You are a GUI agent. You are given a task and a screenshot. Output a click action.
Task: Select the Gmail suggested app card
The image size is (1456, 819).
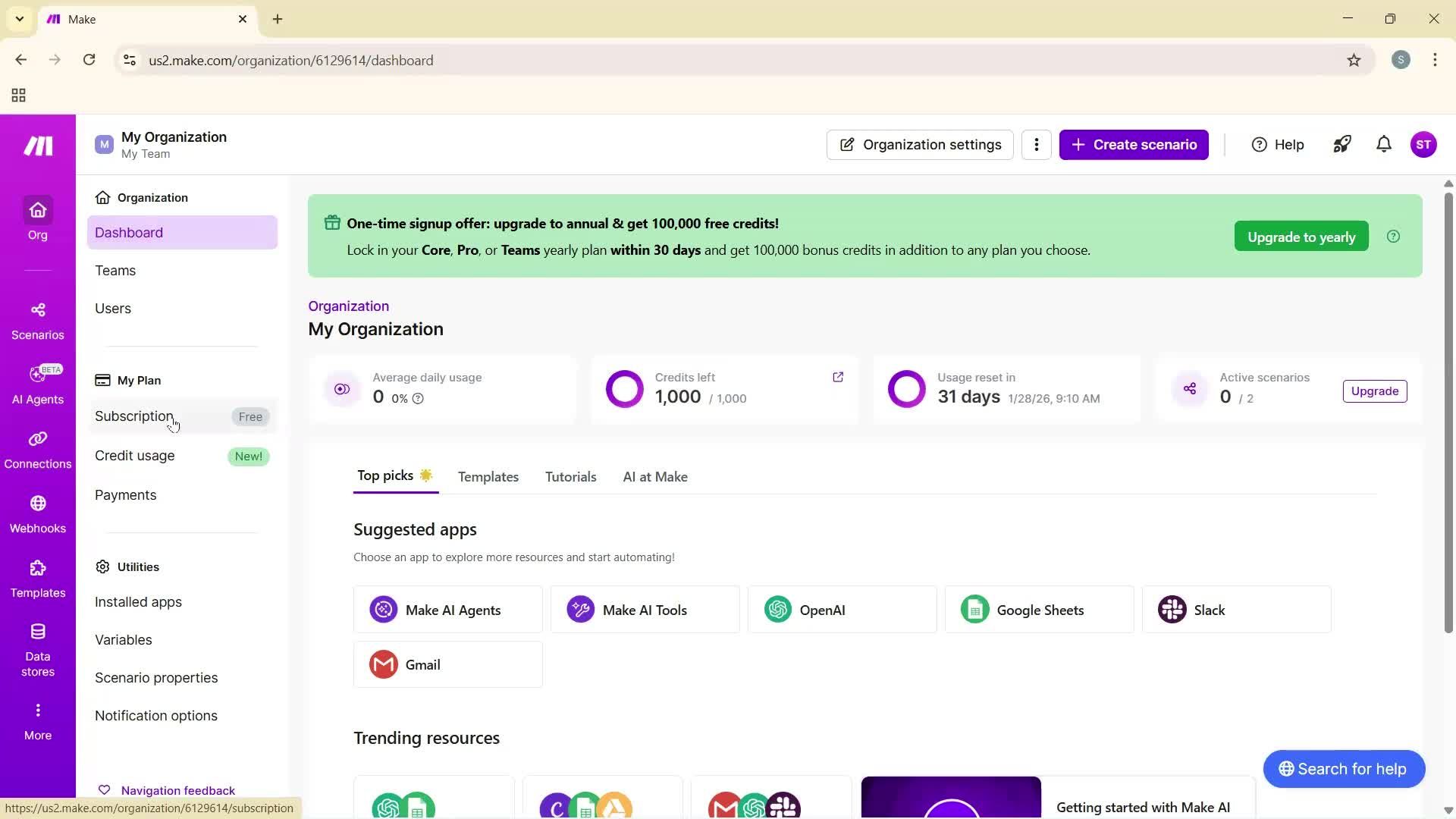[447, 664]
